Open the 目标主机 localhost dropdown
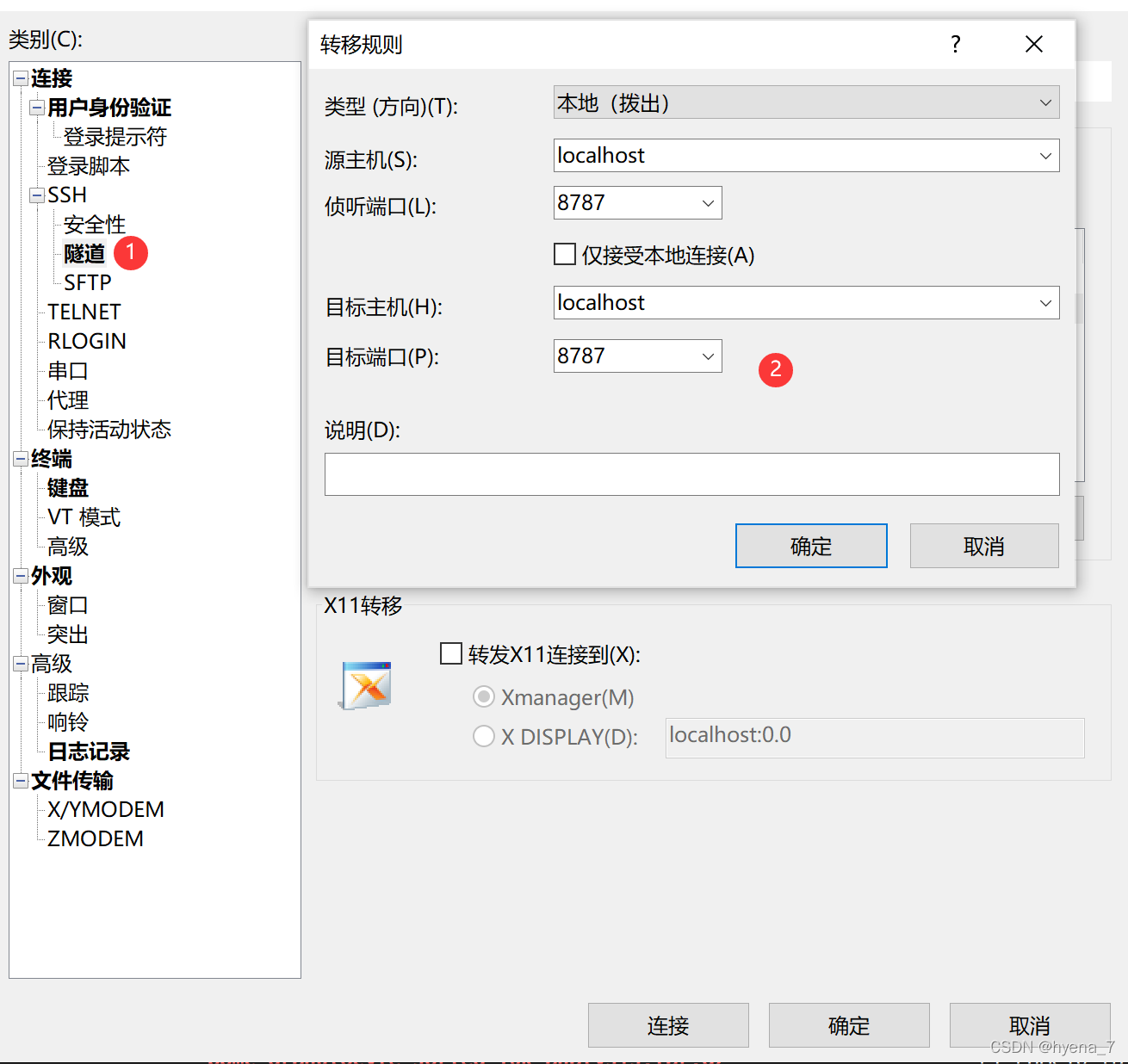 [x=1045, y=303]
